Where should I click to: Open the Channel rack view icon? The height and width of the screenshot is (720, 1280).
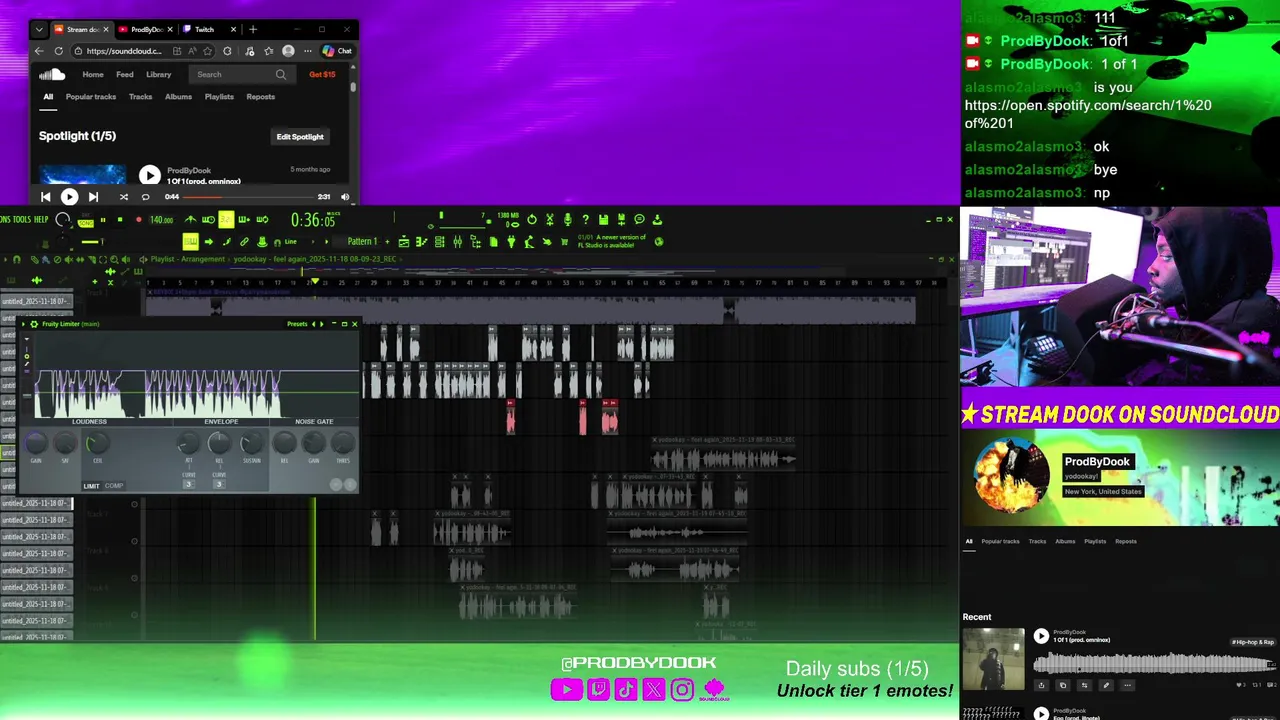click(x=440, y=241)
